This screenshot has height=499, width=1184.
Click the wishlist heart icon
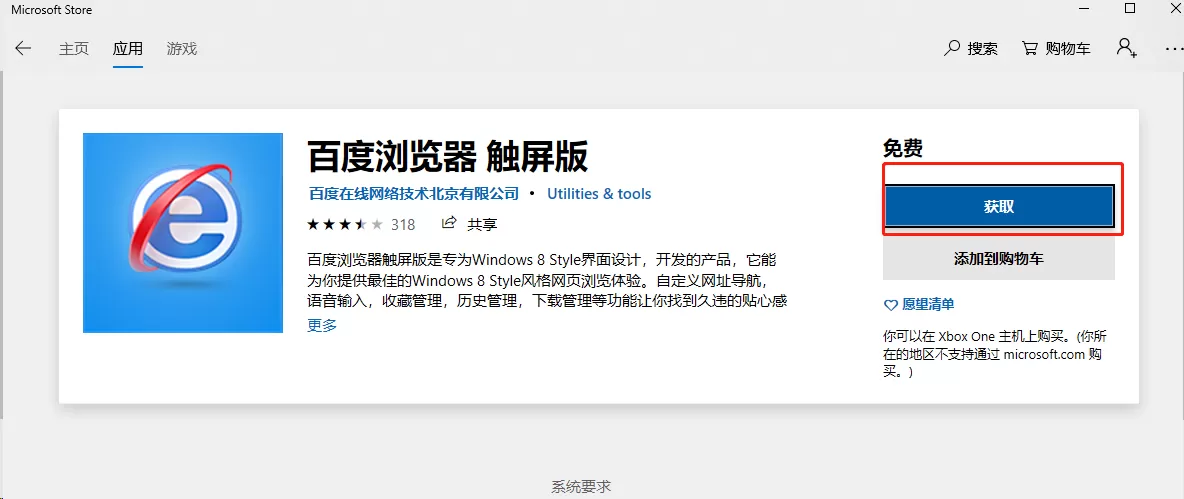pyautogui.click(x=890, y=305)
